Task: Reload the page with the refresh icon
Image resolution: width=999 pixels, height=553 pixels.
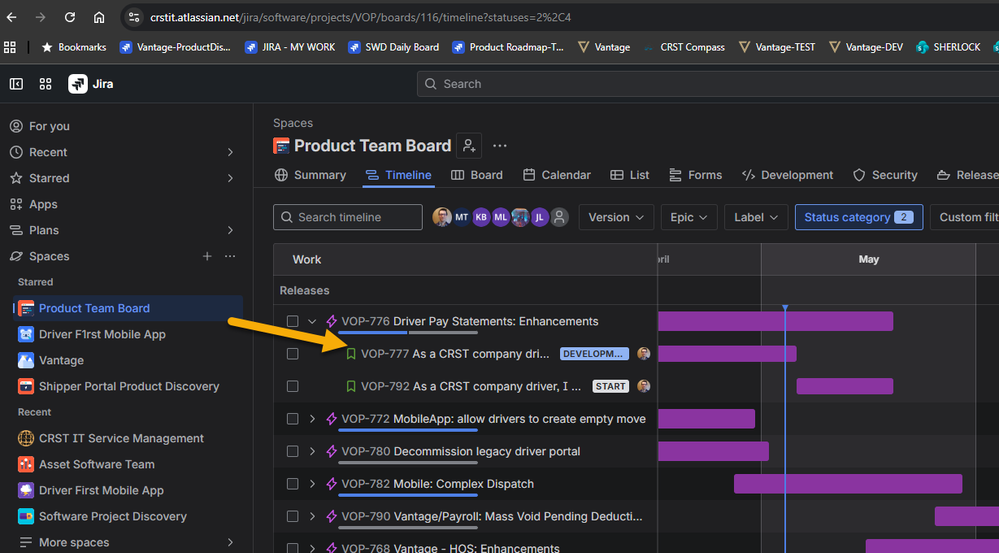Action: click(69, 17)
